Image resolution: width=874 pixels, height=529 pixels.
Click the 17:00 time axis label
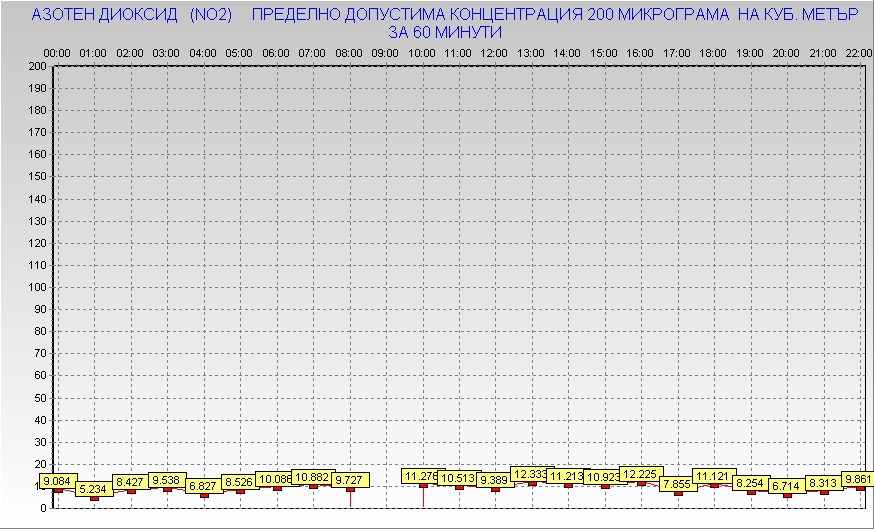coord(677,52)
